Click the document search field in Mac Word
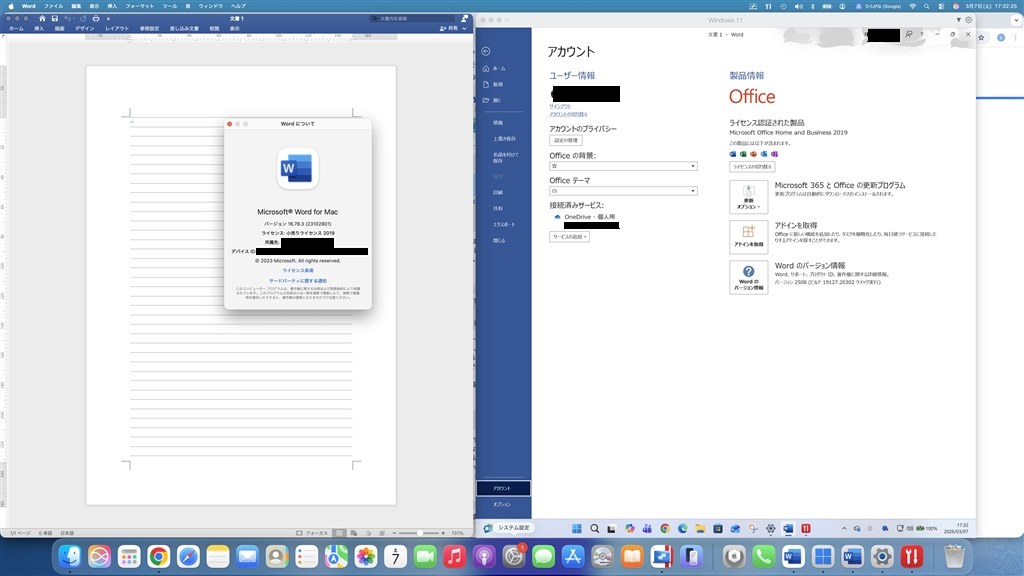 [413, 18]
